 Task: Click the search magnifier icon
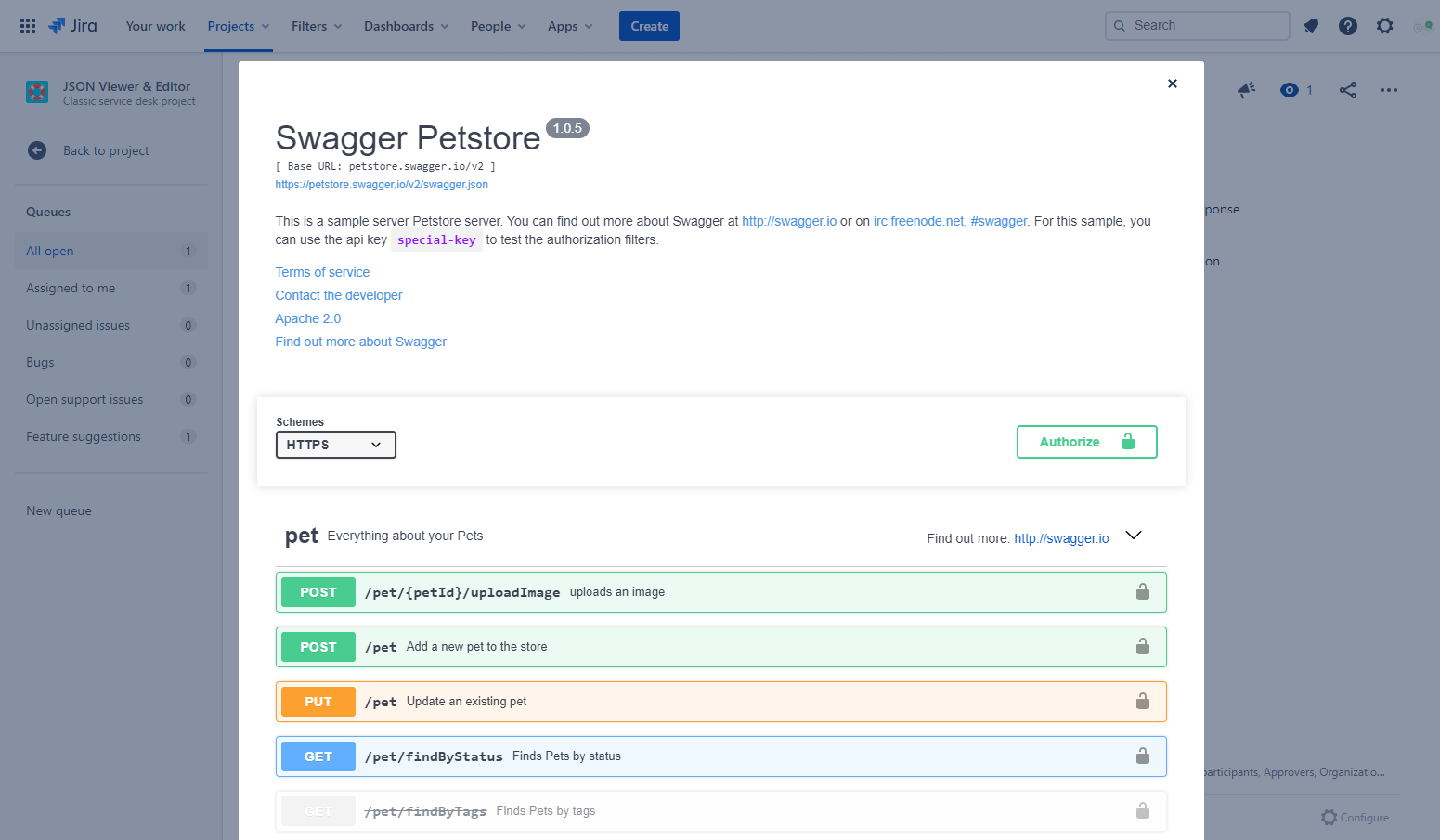[x=1120, y=26]
